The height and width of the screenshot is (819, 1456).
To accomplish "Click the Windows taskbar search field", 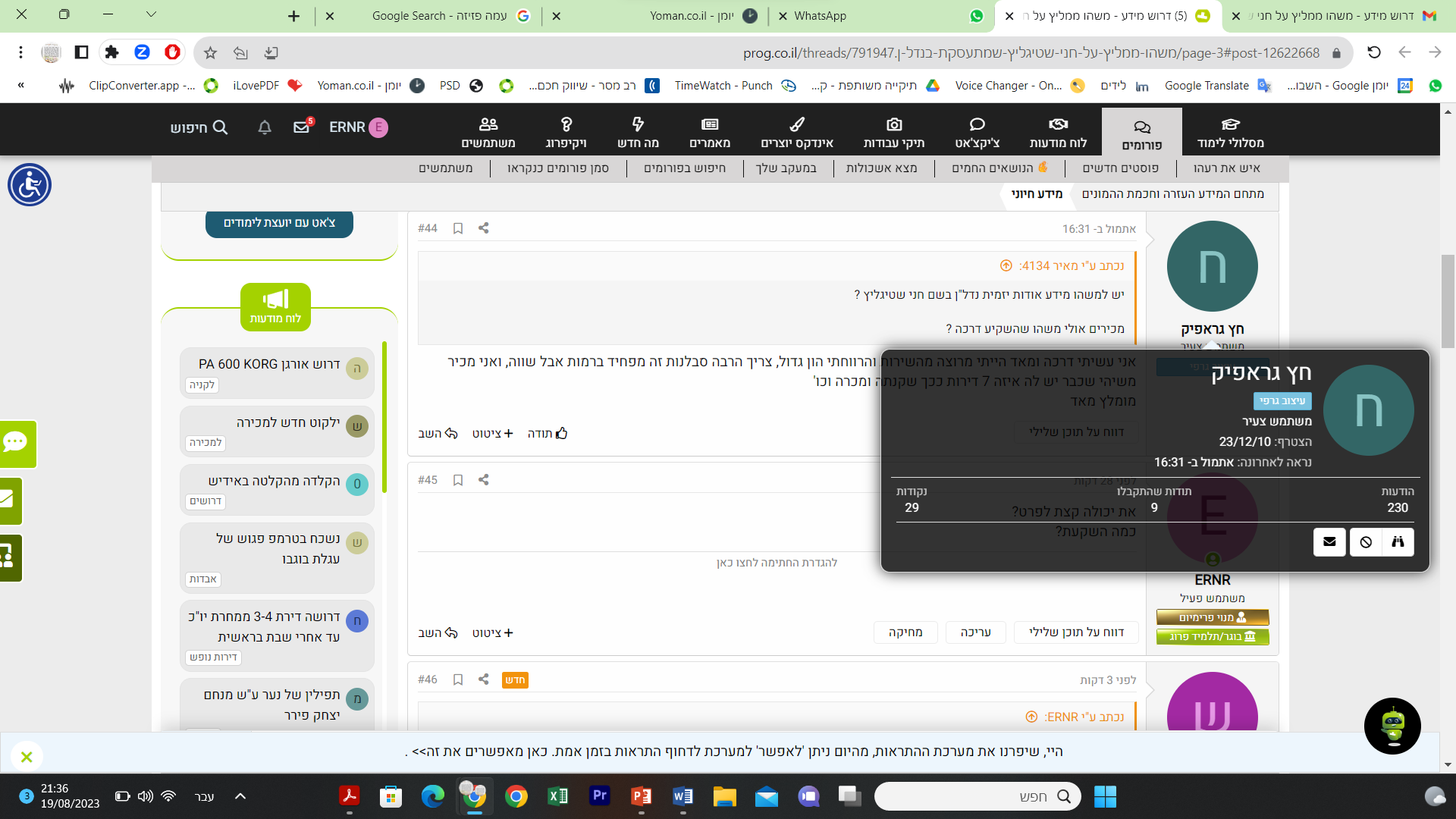I will [x=978, y=796].
